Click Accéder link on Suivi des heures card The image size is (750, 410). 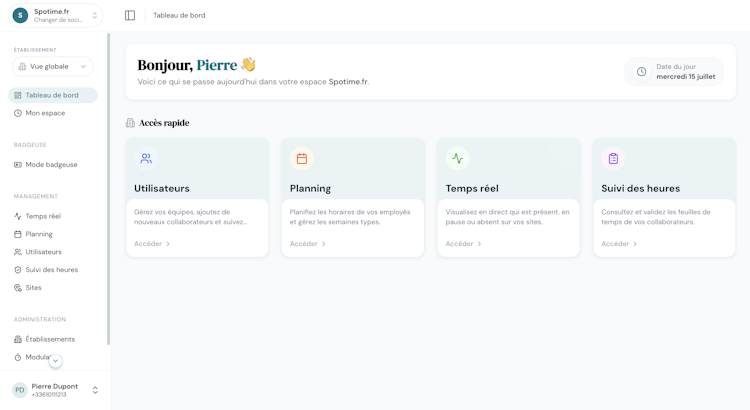pos(619,244)
